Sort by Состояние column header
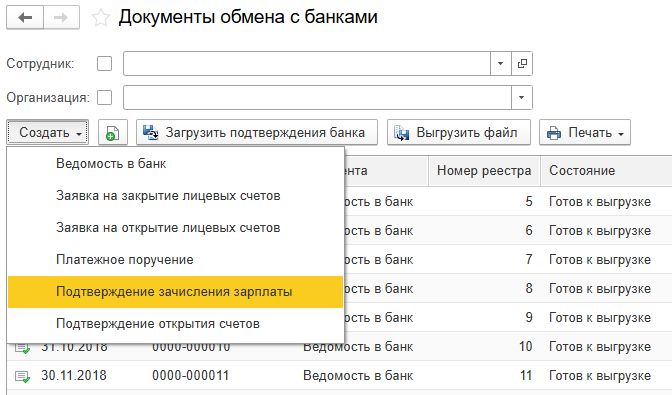 pyautogui.click(x=606, y=171)
